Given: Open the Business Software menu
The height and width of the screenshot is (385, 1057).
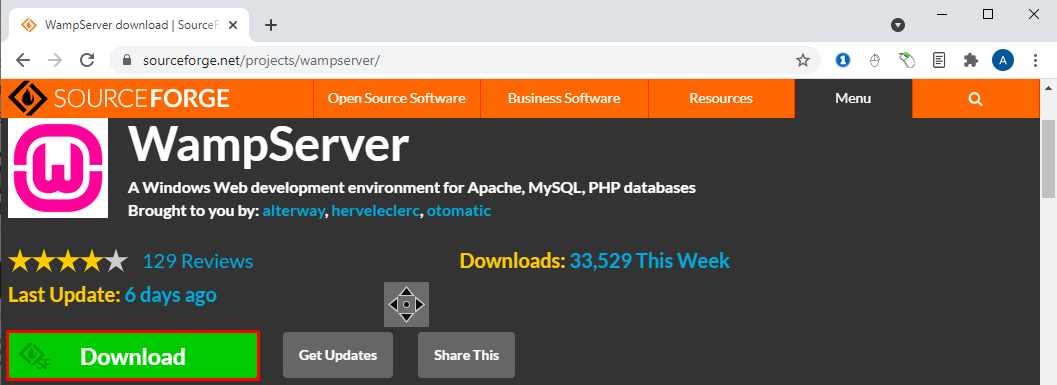Looking at the screenshot, I should pos(564,98).
